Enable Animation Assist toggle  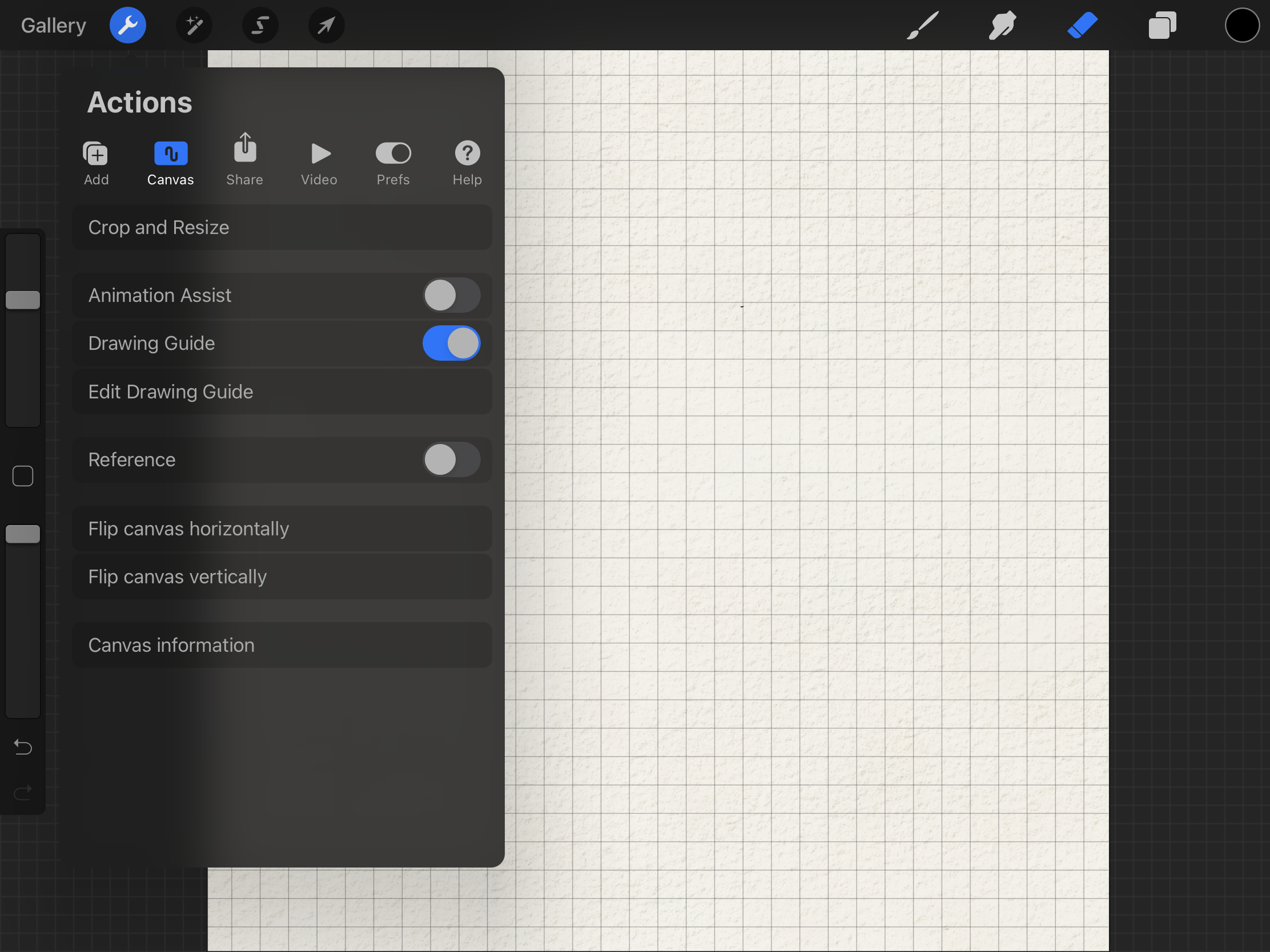(451, 296)
